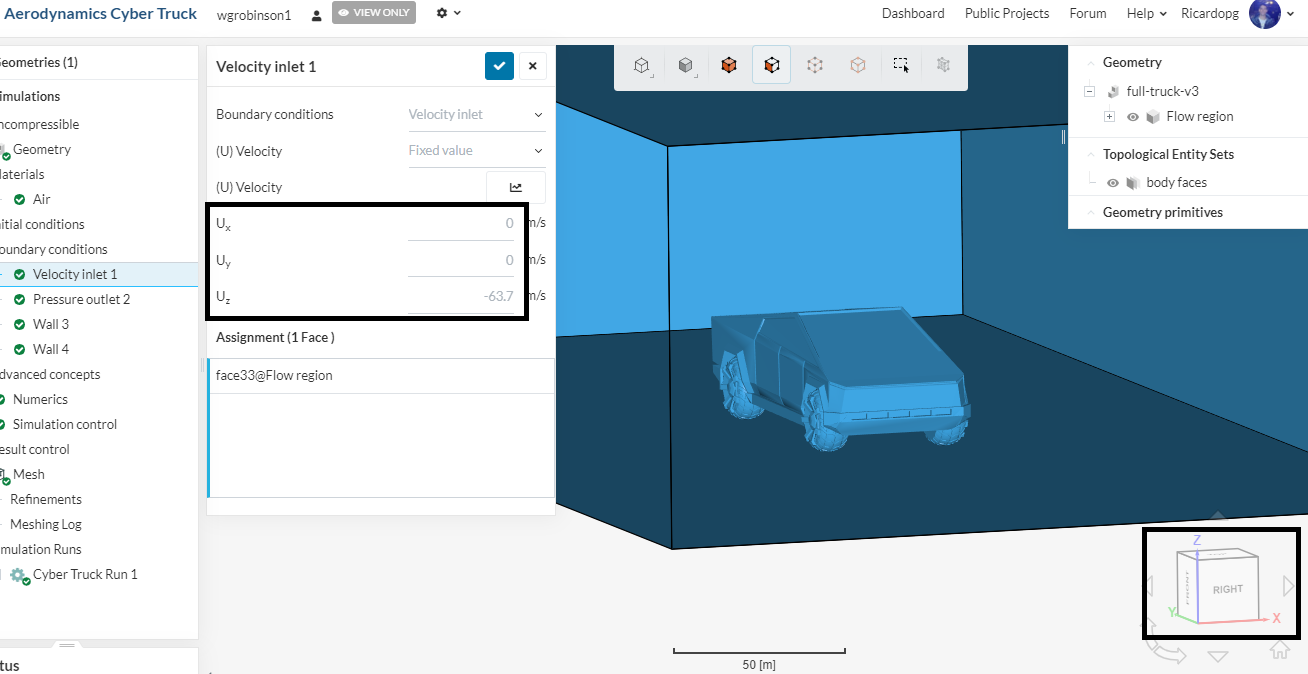The image size is (1308, 674).
Task: Visit the Forum link
Action: [1088, 13]
